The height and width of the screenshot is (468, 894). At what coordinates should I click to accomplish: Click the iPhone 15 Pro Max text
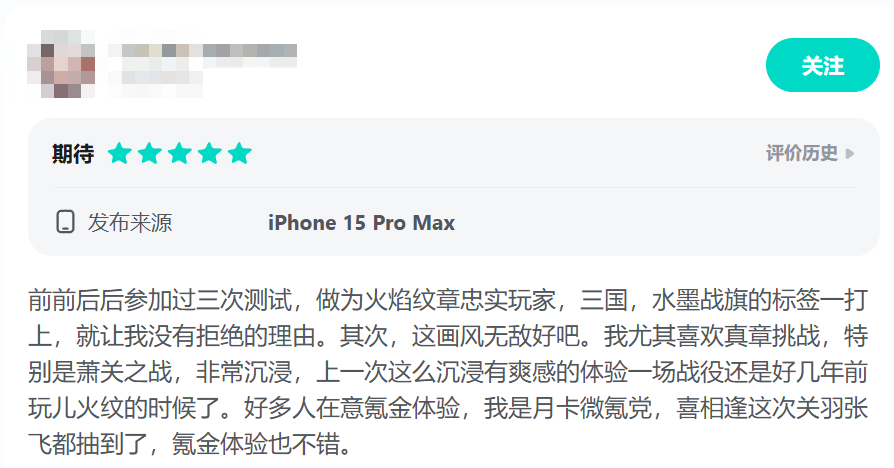tap(361, 222)
